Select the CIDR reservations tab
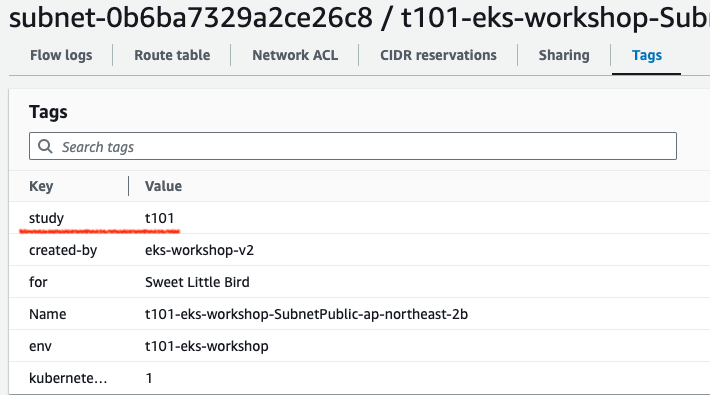Image resolution: width=710 pixels, height=395 pixels. coord(438,55)
